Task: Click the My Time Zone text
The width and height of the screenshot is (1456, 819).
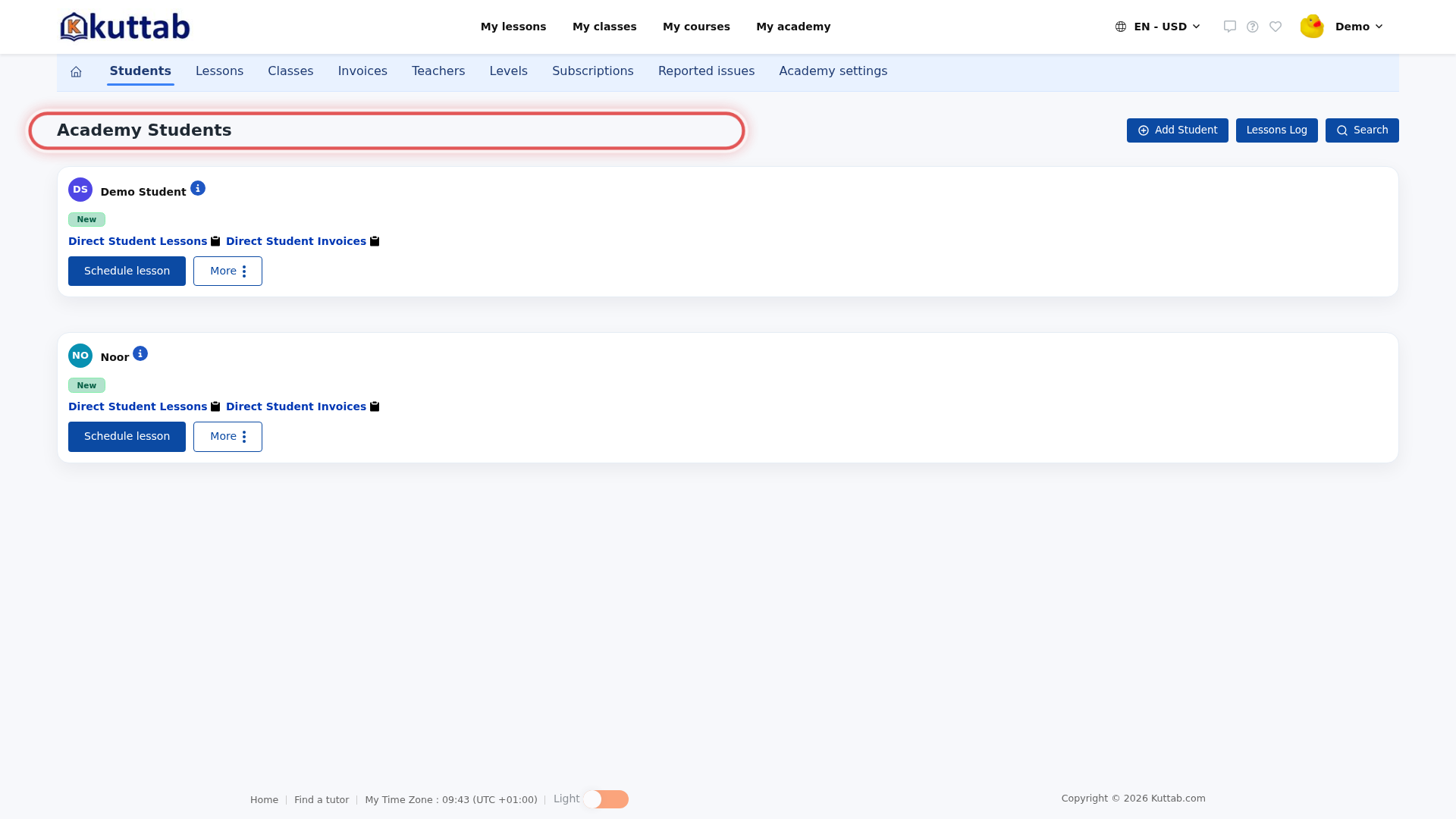Action: 451,800
